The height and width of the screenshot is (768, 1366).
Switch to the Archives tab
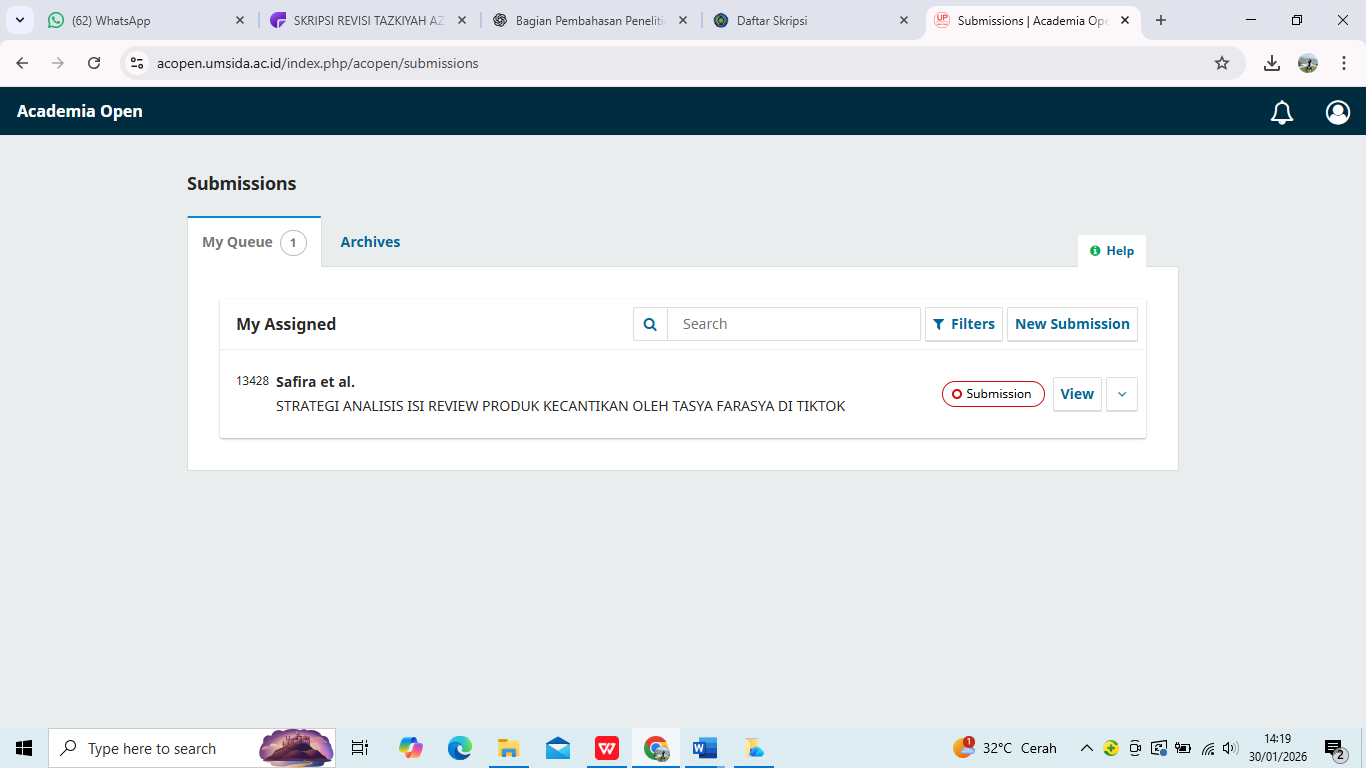[x=370, y=242]
